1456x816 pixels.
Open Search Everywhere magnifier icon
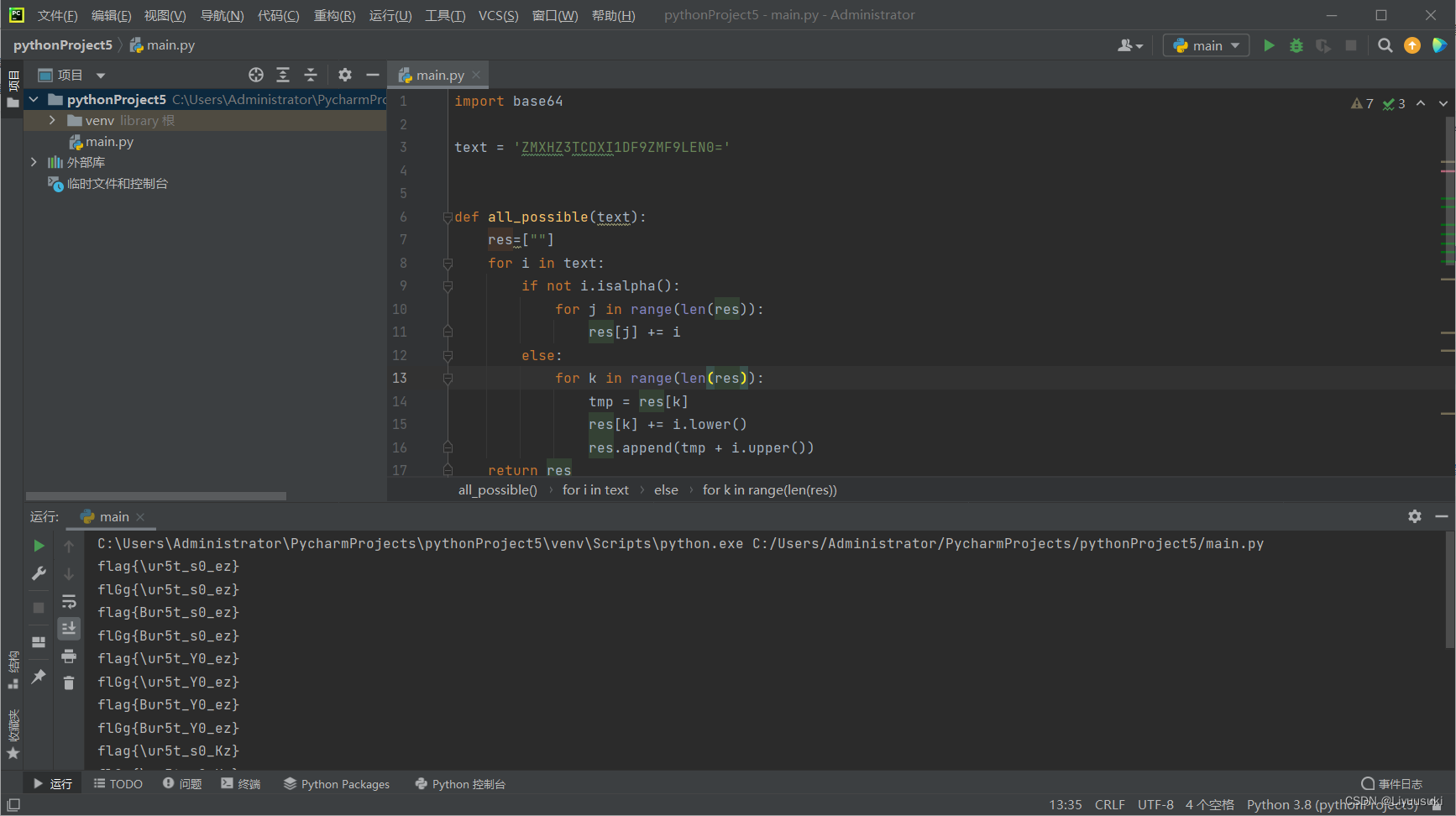tap(1385, 45)
